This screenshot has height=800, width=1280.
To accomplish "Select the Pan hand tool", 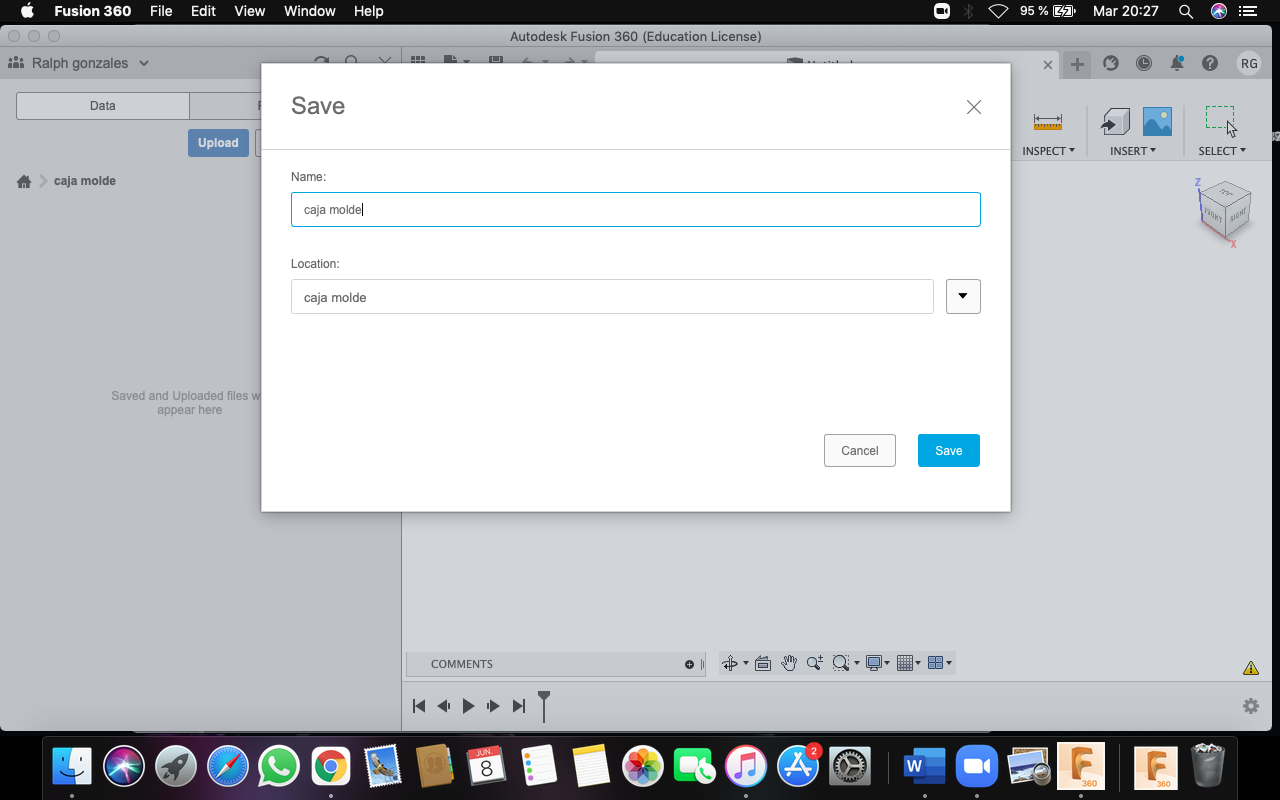I will 789,663.
